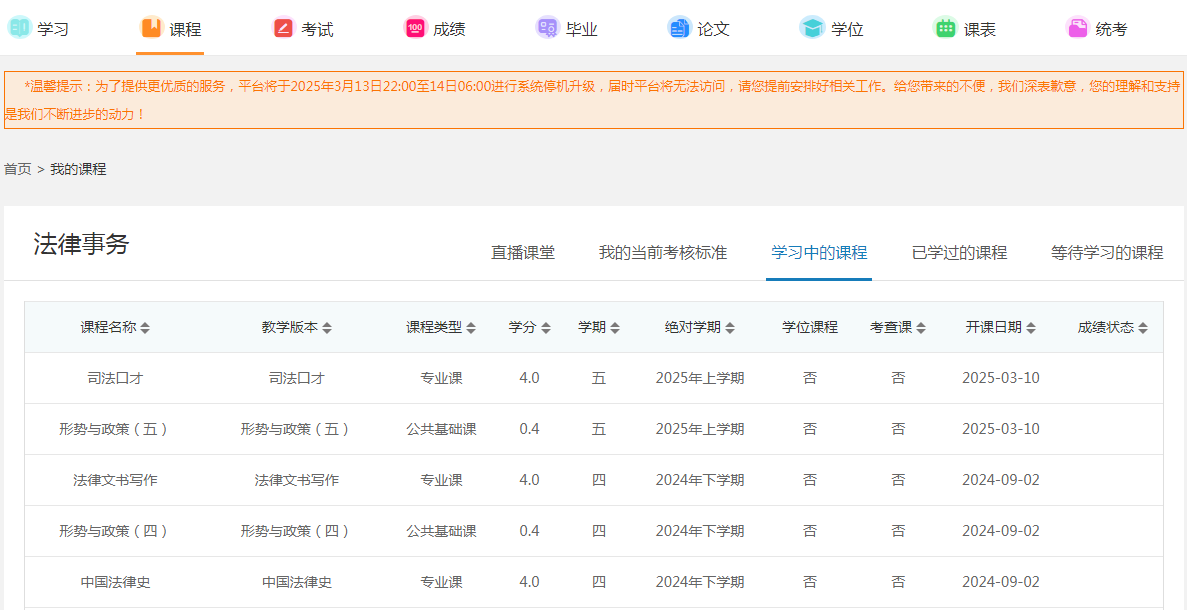1187x610 pixels.
Task: Open 等待学习的课程 tab
Action: [x=1107, y=253]
